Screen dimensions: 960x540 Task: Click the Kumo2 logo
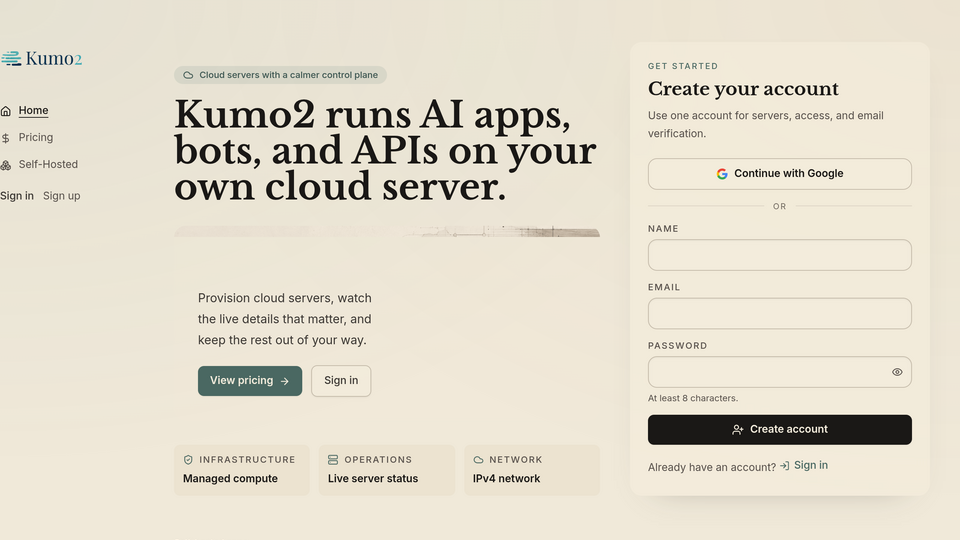point(41,59)
